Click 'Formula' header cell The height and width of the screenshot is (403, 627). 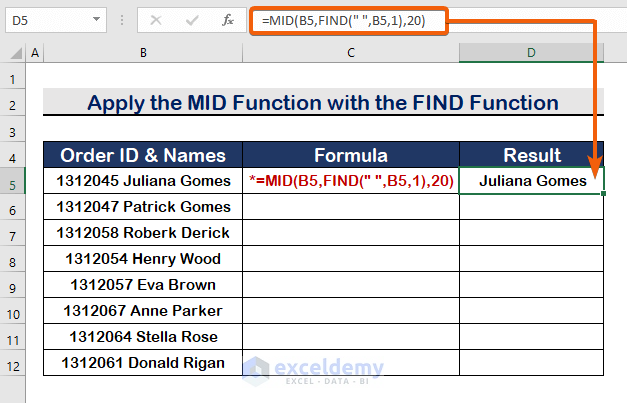click(x=351, y=155)
